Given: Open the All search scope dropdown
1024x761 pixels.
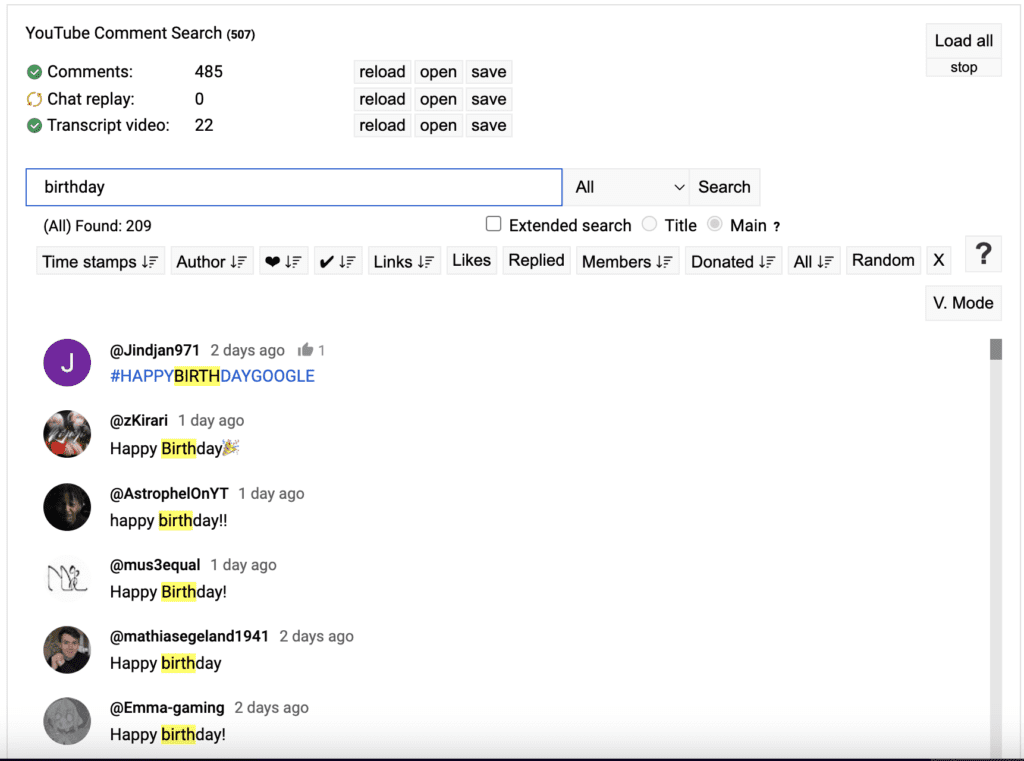Looking at the screenshot, I should point(626,187).
